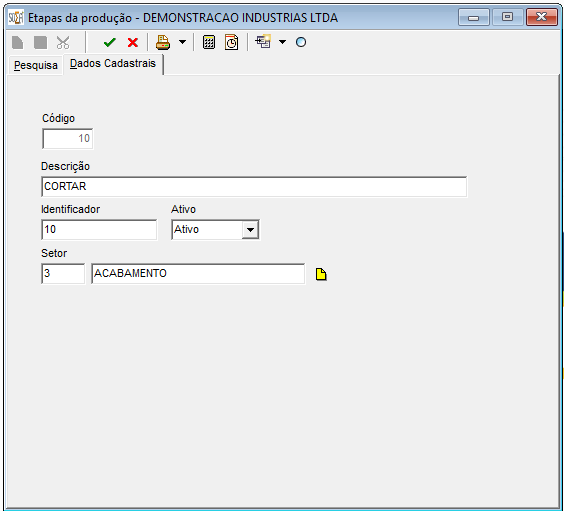Confirm with the green checkmark icon

[109, 42]
